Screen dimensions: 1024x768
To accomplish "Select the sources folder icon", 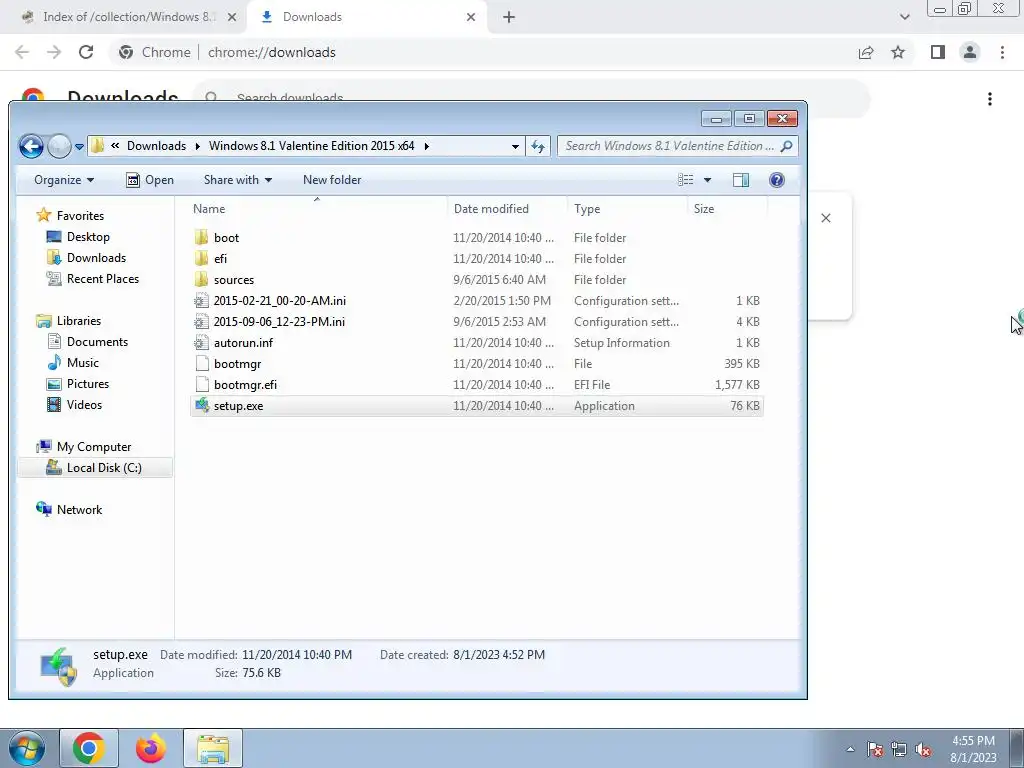I will 202,279.
